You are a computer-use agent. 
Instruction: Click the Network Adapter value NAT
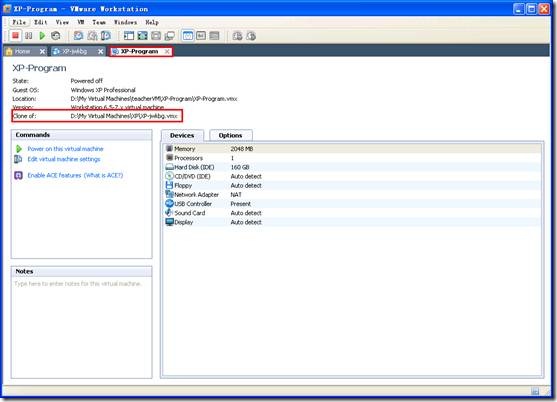(236, 195)
